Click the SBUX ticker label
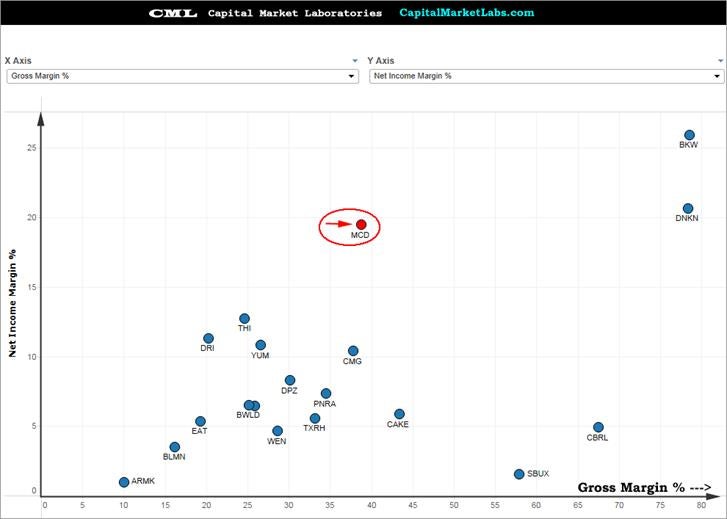The height and width of the screenshot is (519, 727). 538,474
